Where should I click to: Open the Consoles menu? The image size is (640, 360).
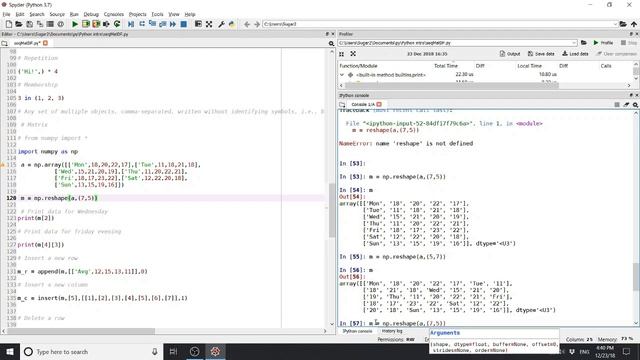[x=113, y=14]
